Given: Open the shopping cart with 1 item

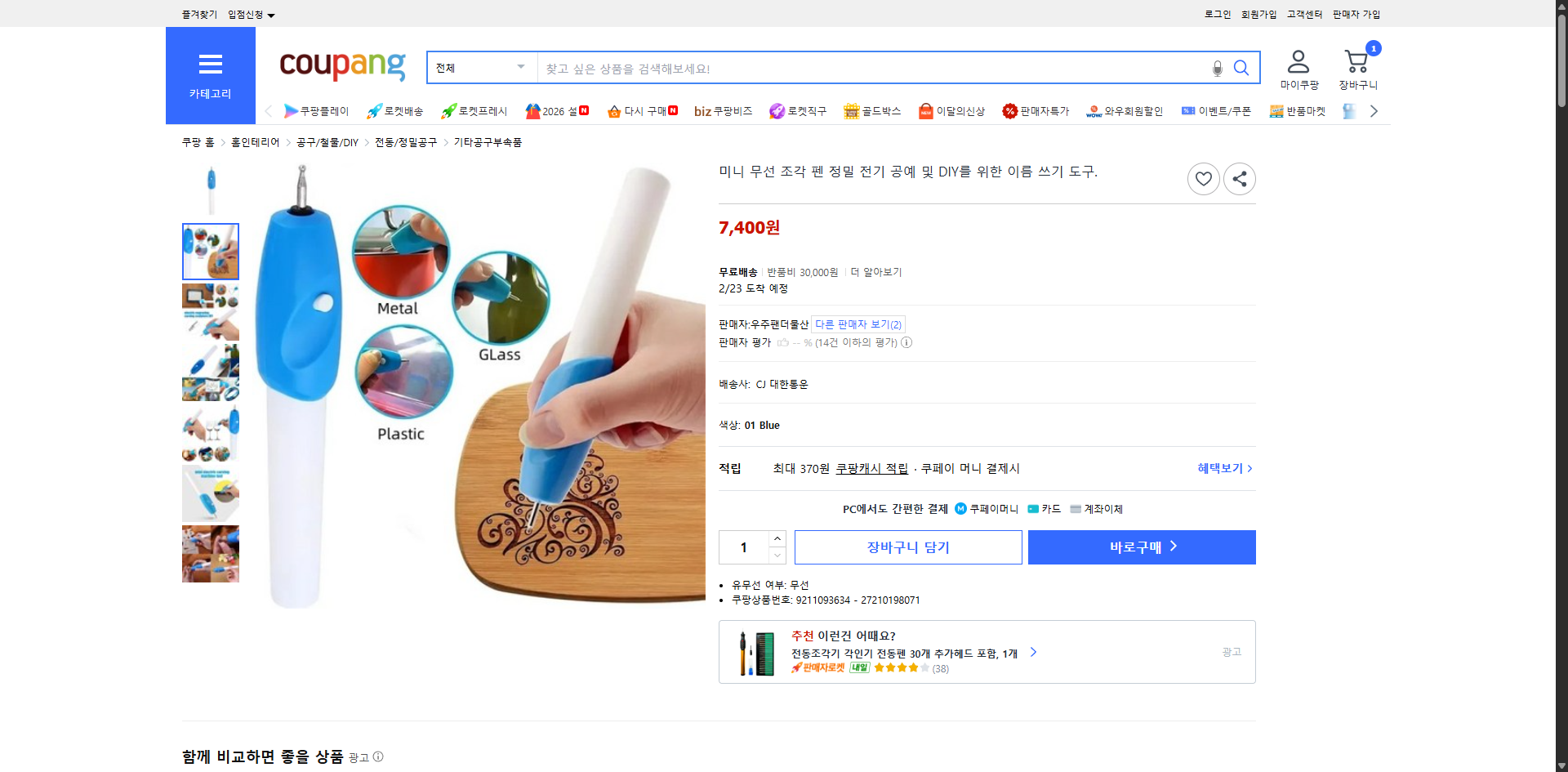Looking at the screenshot, I should (x=1356, y=60).
